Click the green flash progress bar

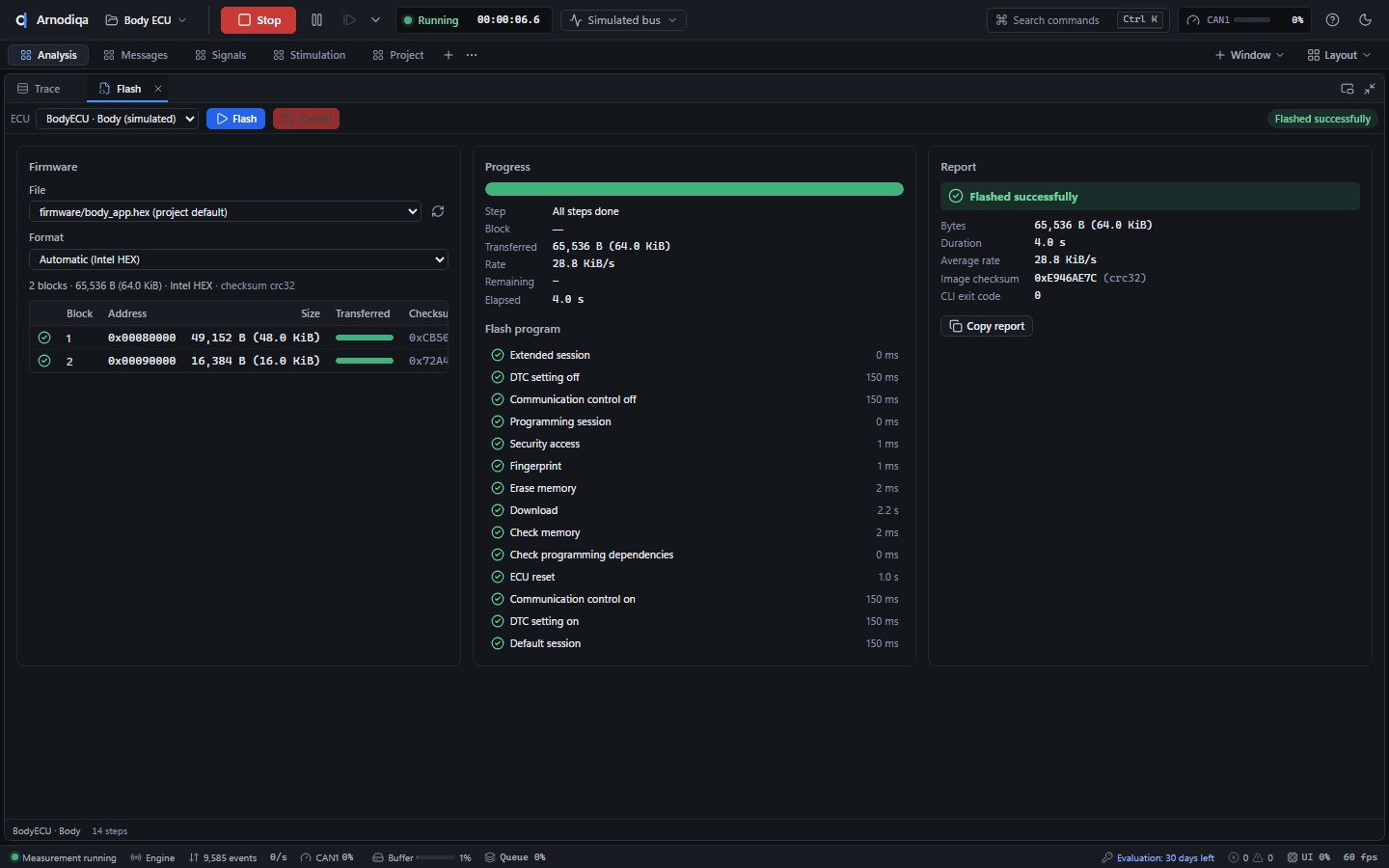tap(694, 189)
